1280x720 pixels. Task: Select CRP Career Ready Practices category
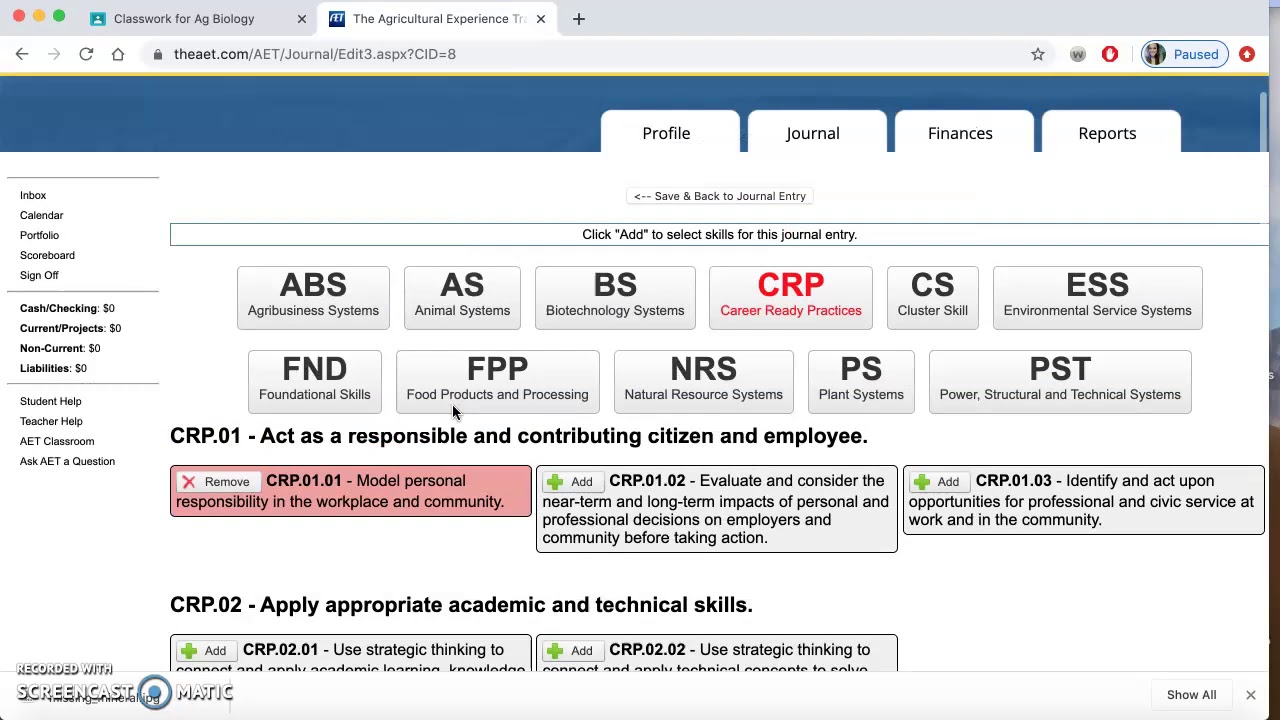tap(790, 297)
